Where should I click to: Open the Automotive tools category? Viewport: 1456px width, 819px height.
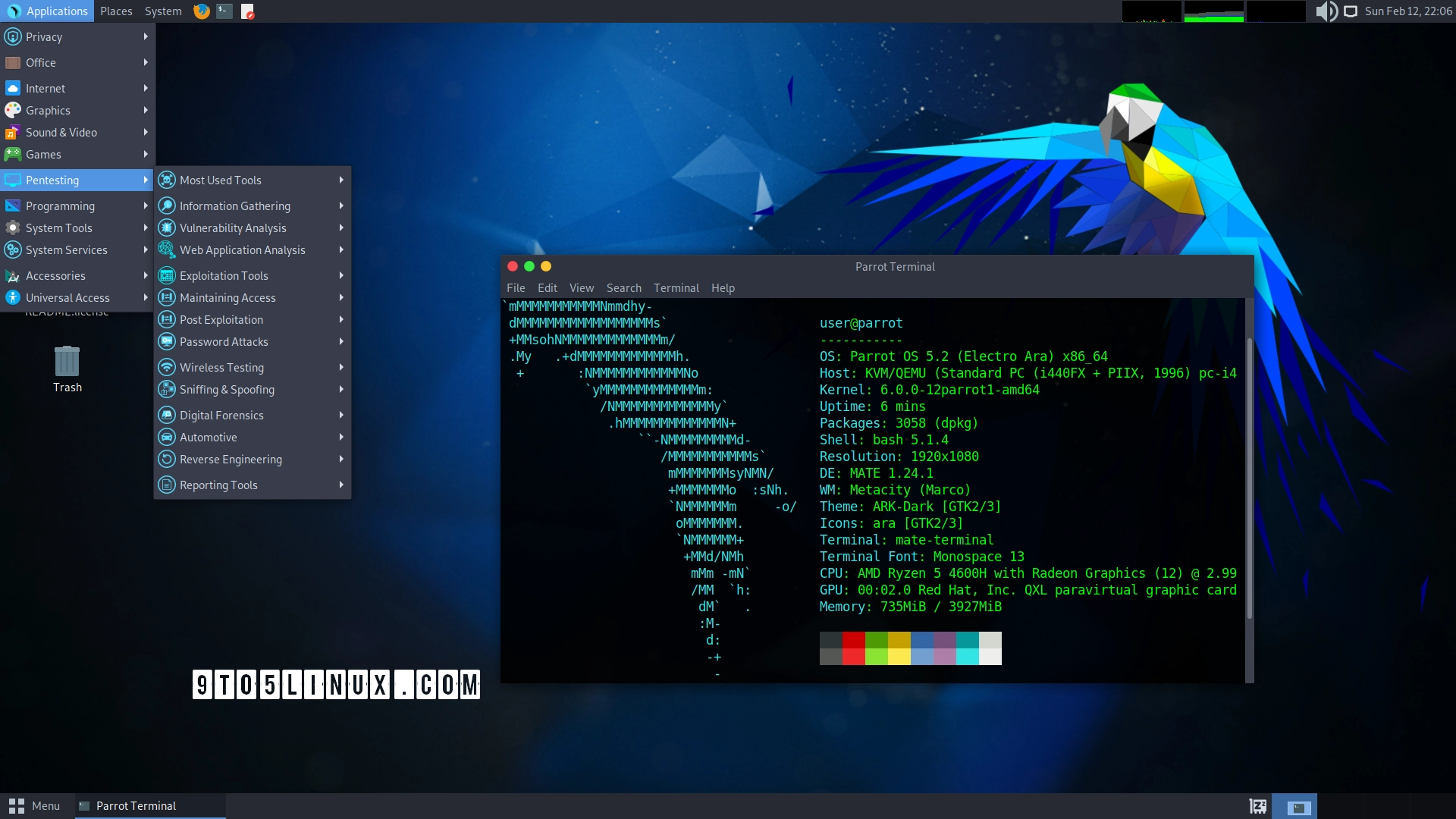point(209,437)
